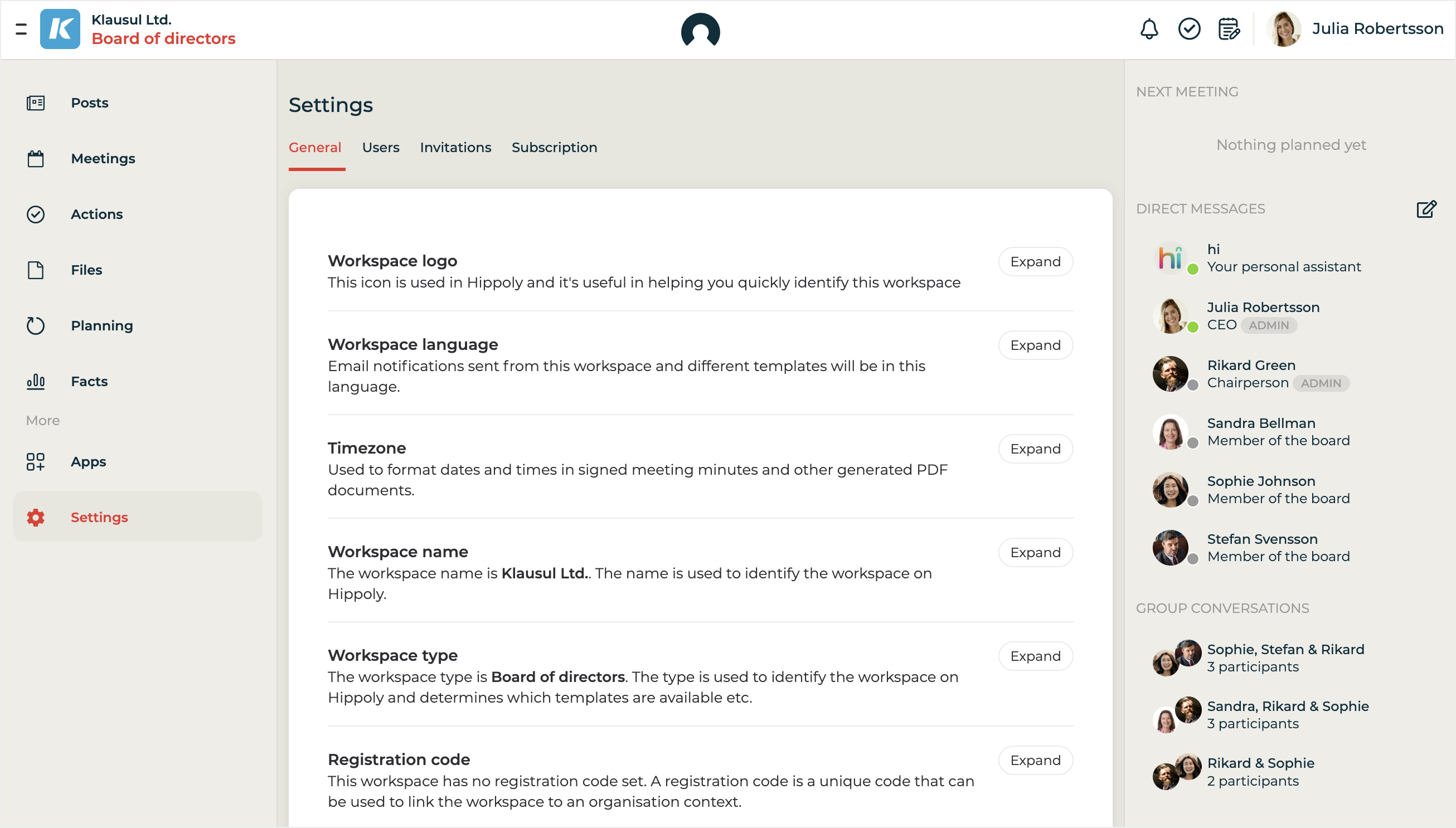Open Invitations tab in Settings
This screenshot has height=828, width=1456.
coord(455,147)
